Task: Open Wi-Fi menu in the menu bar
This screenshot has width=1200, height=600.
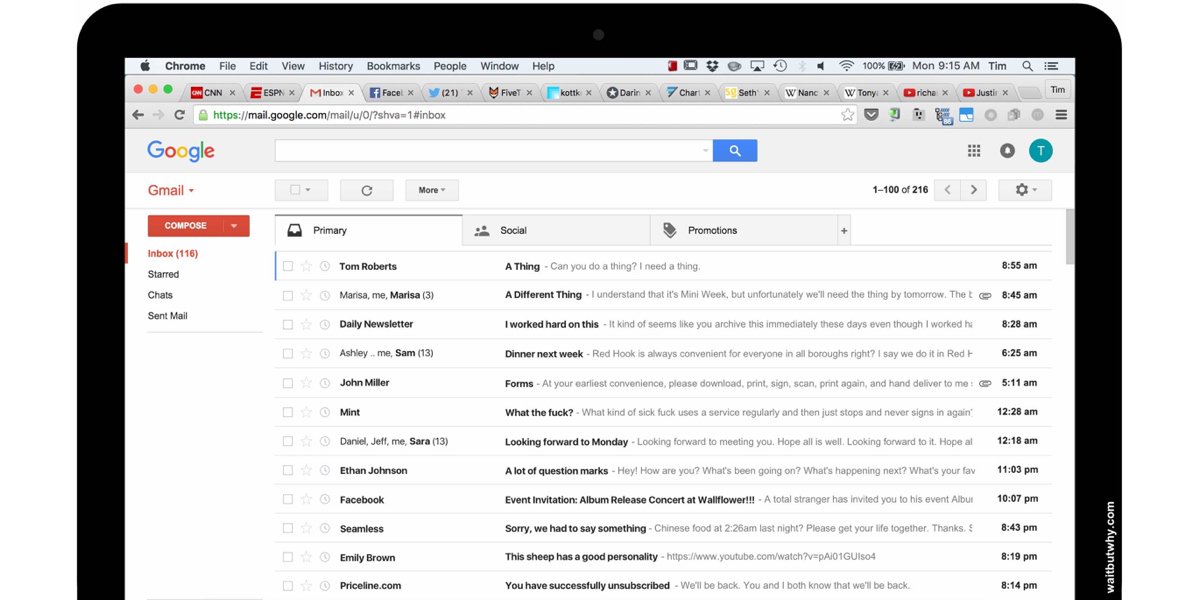Action: click(x=847, y=66)
